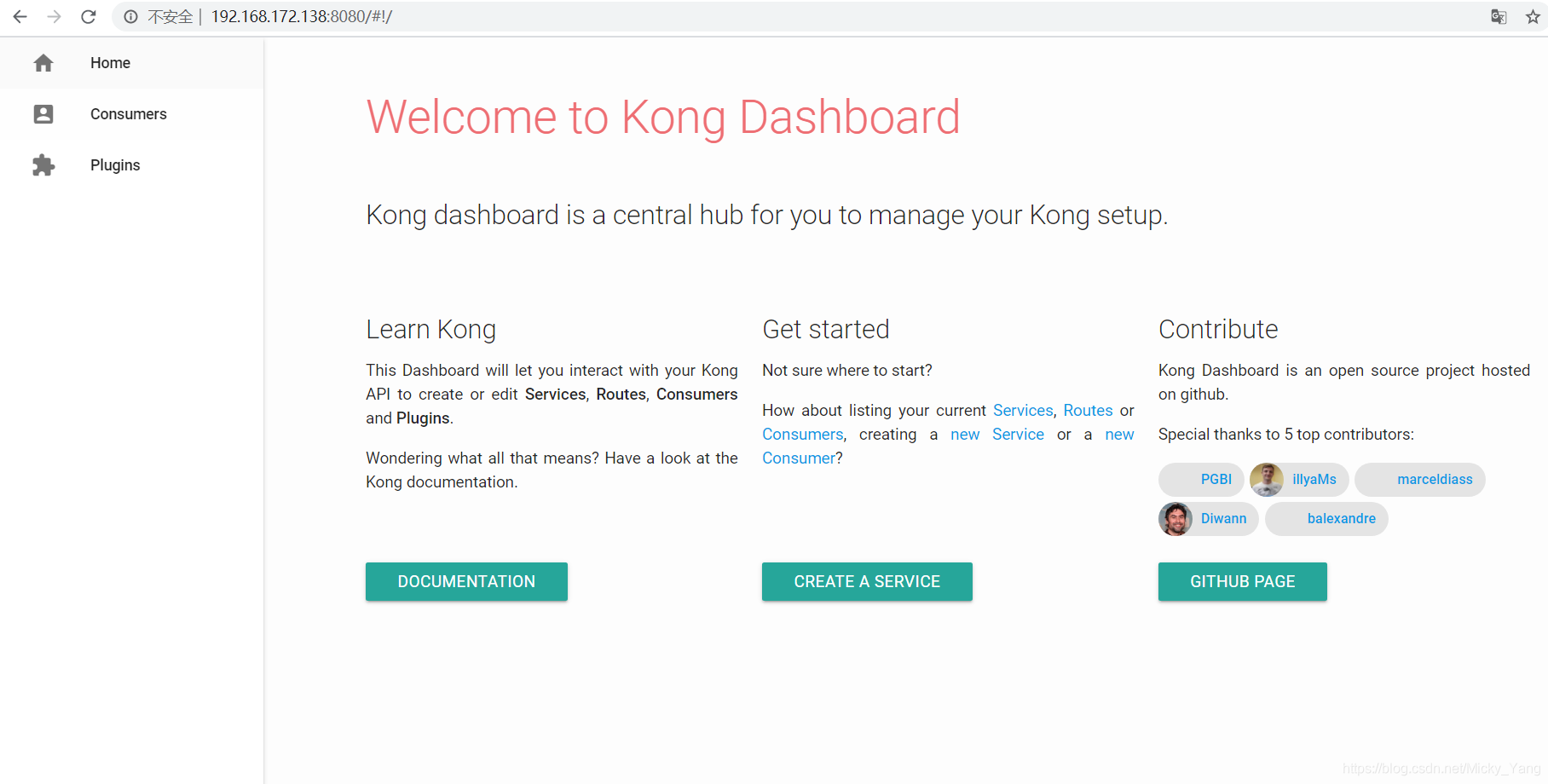Click the 'Welcome to Kong Dashboard' heading
The height and width of the screenshot is (784, 1548).
click(663, 117)
